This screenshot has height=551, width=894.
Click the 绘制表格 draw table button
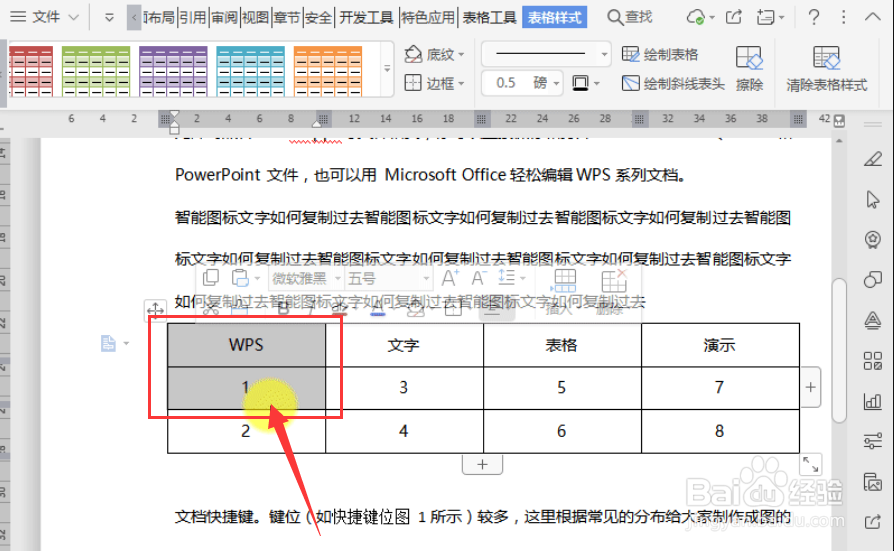[660, 55]
